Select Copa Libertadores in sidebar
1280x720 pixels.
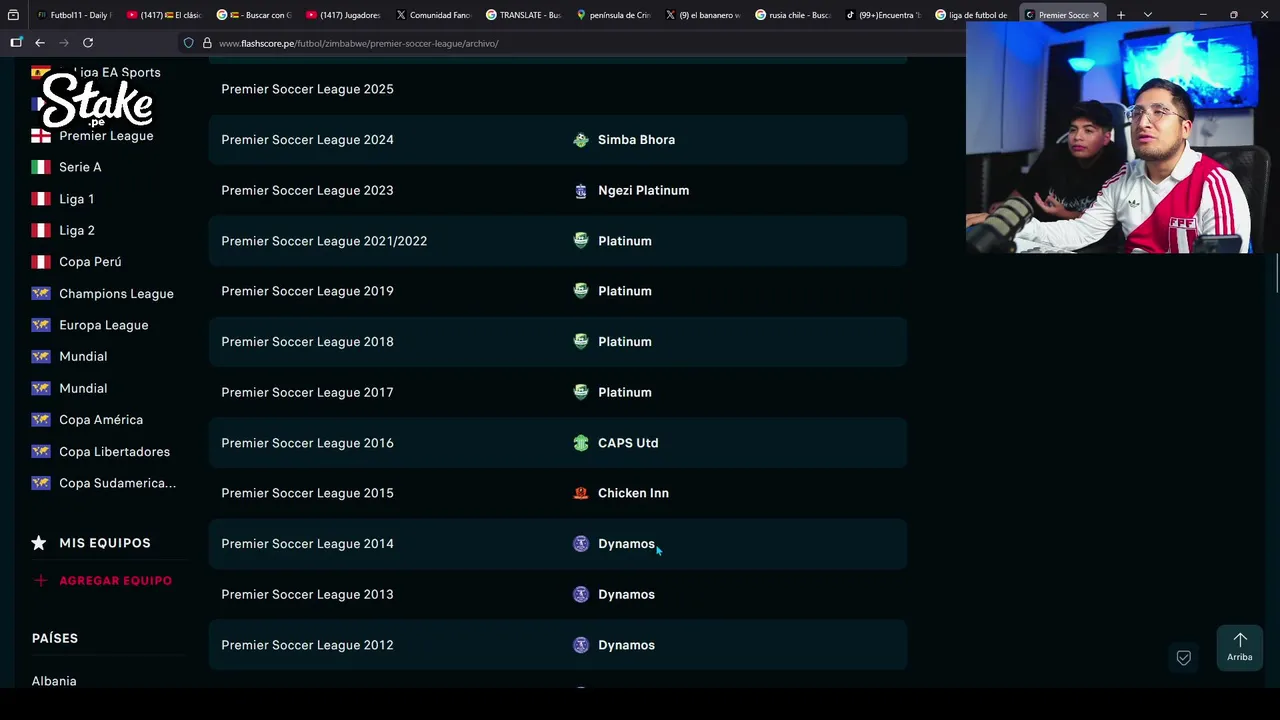[x=114, y=452]
